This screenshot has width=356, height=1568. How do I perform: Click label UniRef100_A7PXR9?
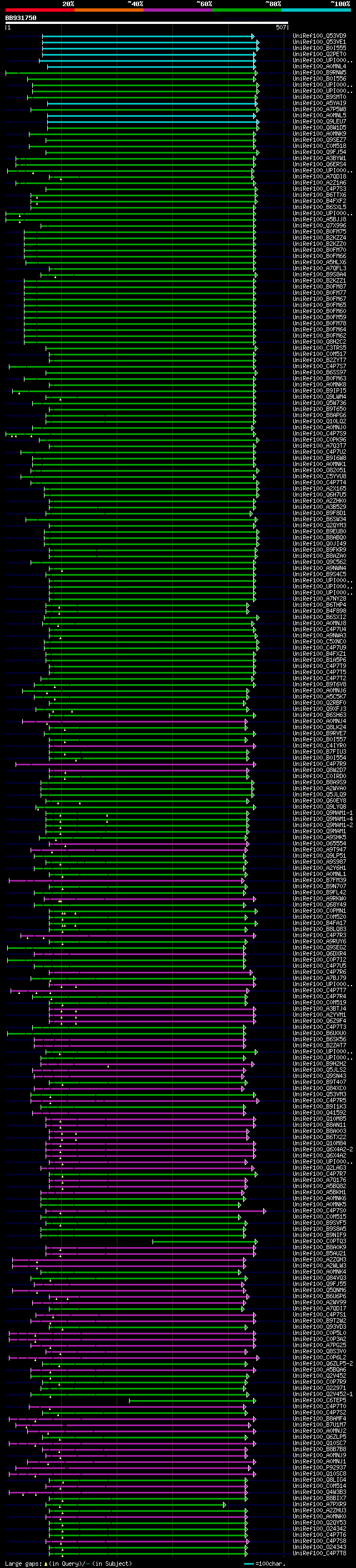[319, 1504]
